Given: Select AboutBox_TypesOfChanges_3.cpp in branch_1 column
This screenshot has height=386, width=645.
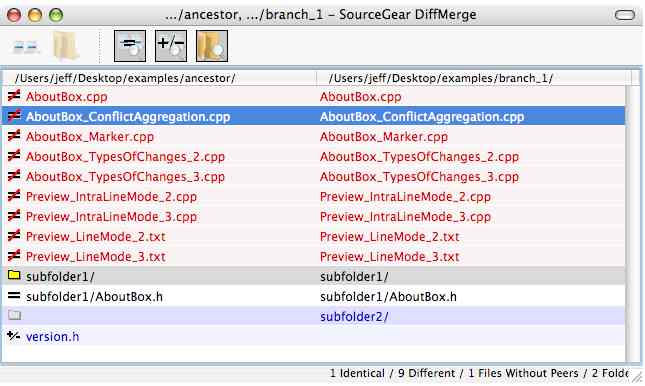Looking at the screenshot, I should point(420,177).
